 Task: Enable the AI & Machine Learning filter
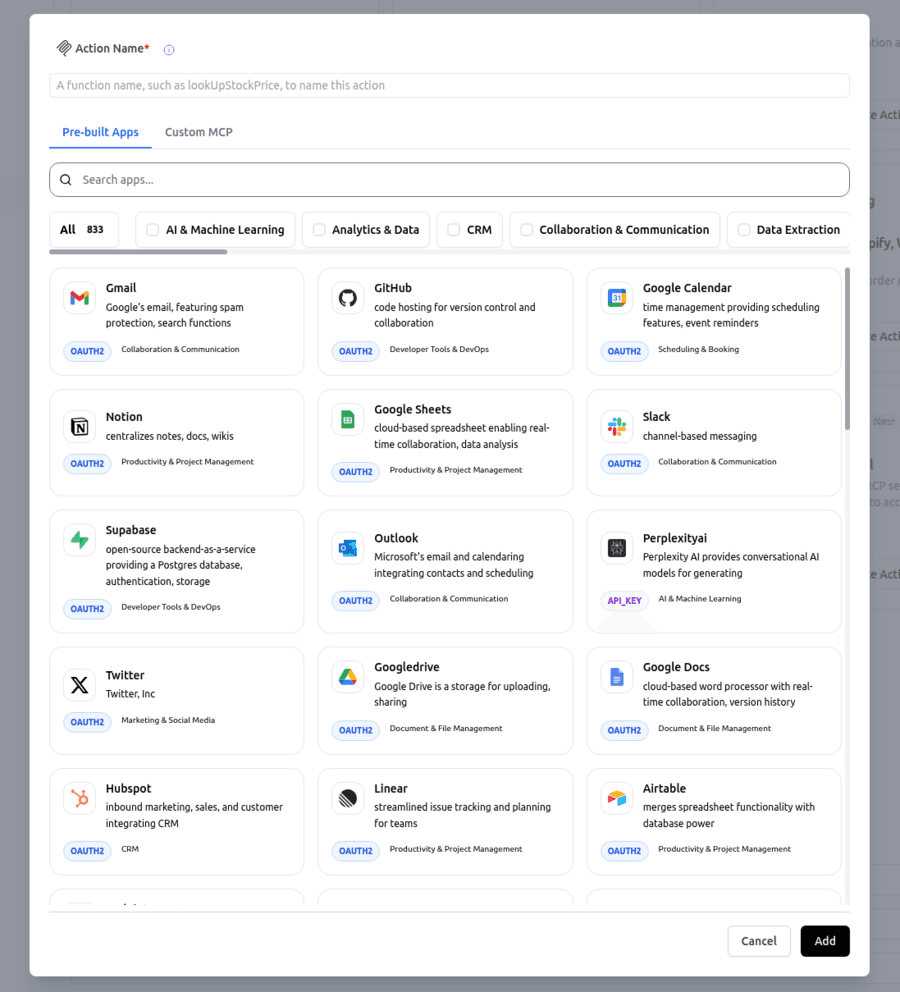[x=151, y=229]
